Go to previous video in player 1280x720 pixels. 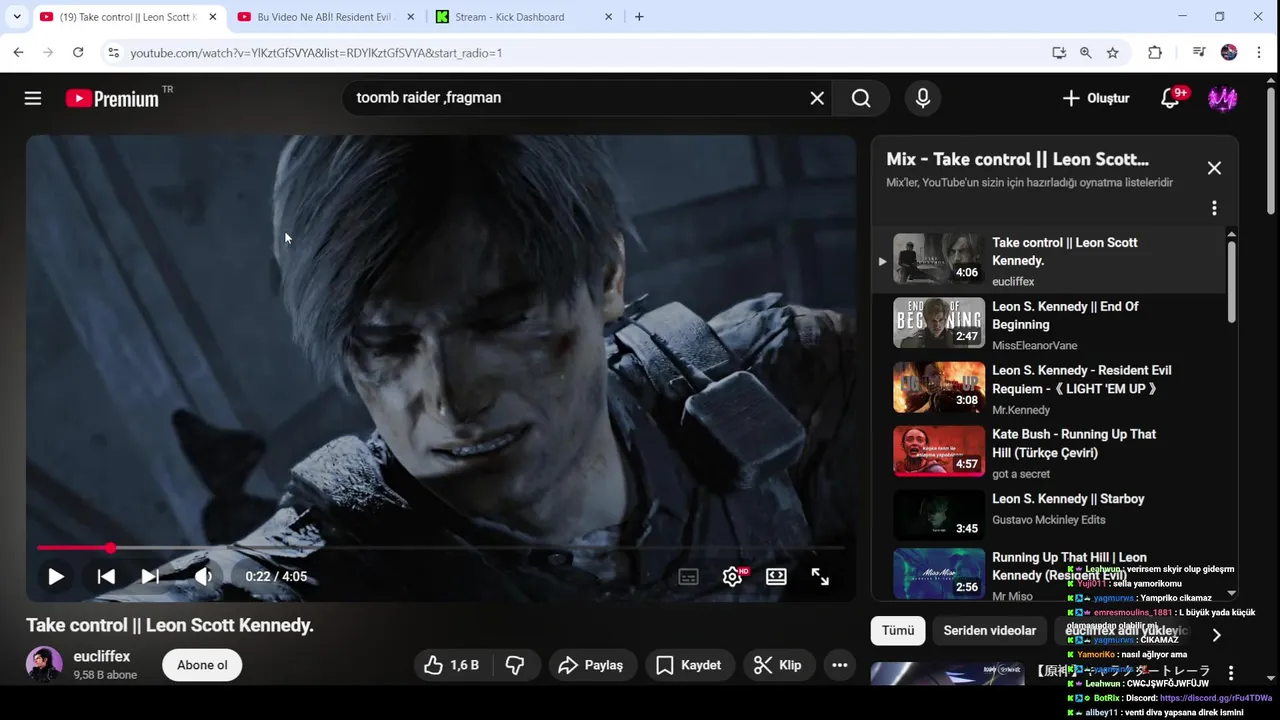pyautogui.click(x=106, y=577)
